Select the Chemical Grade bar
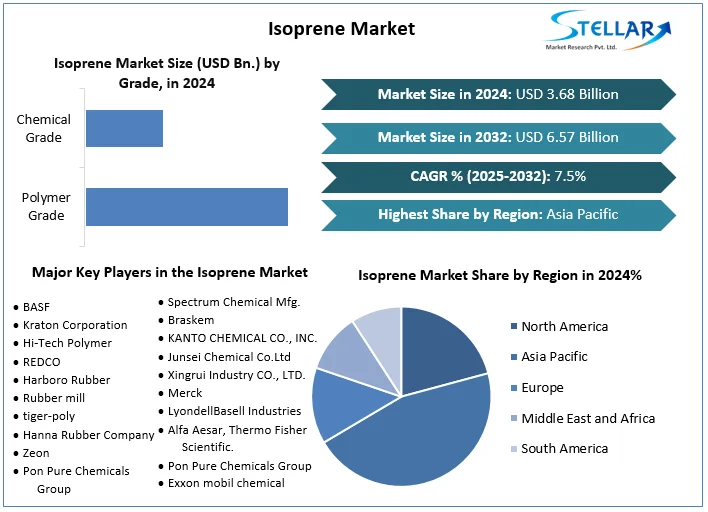The height and width of the screenshot is (512, 708). point(124,128)
